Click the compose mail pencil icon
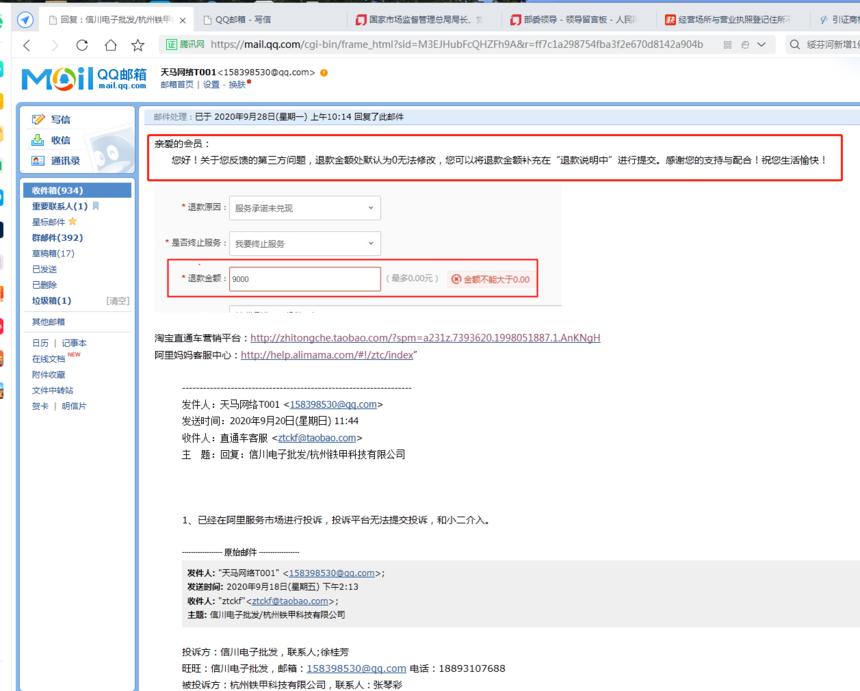This screenshot has height=691, width=860. (x=38, y=119)
